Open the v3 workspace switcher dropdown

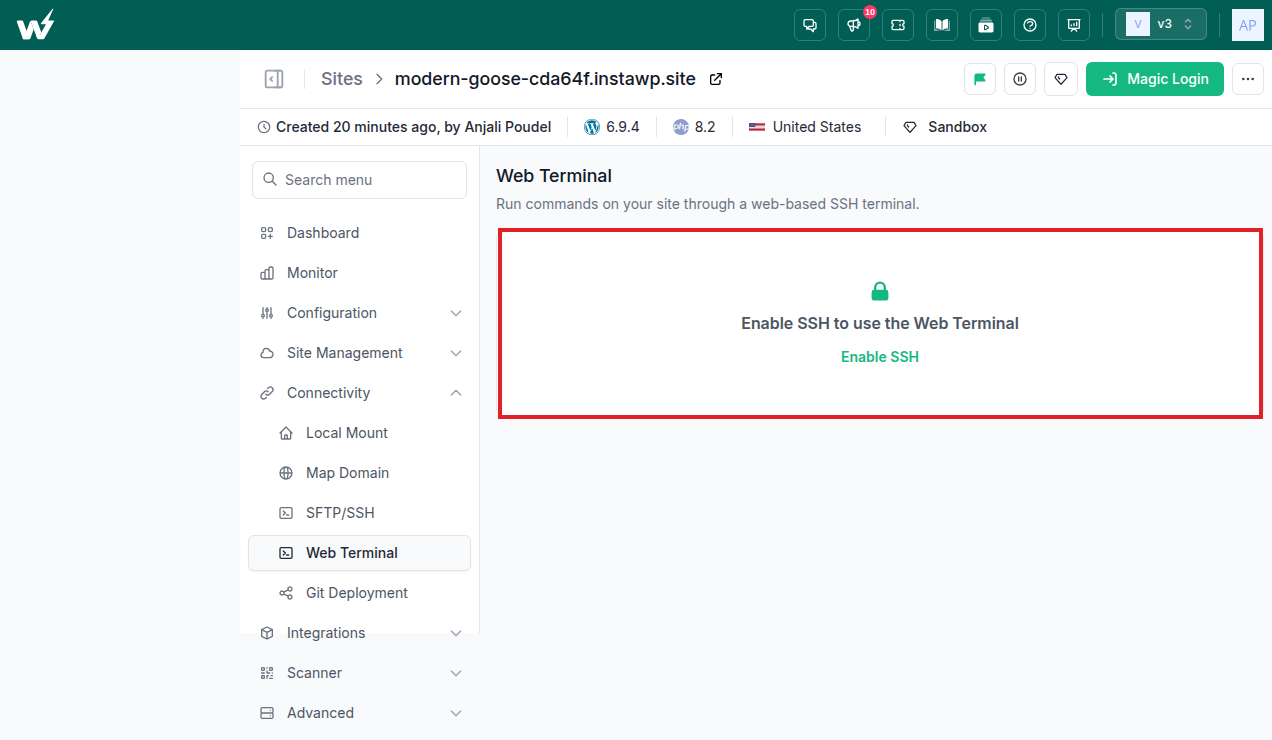point(1161,25)
